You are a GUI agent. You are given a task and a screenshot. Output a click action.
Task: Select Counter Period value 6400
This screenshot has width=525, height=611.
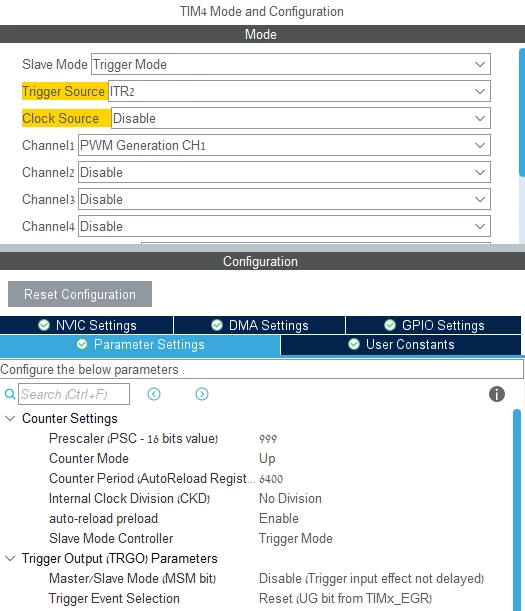coord(271,479)
